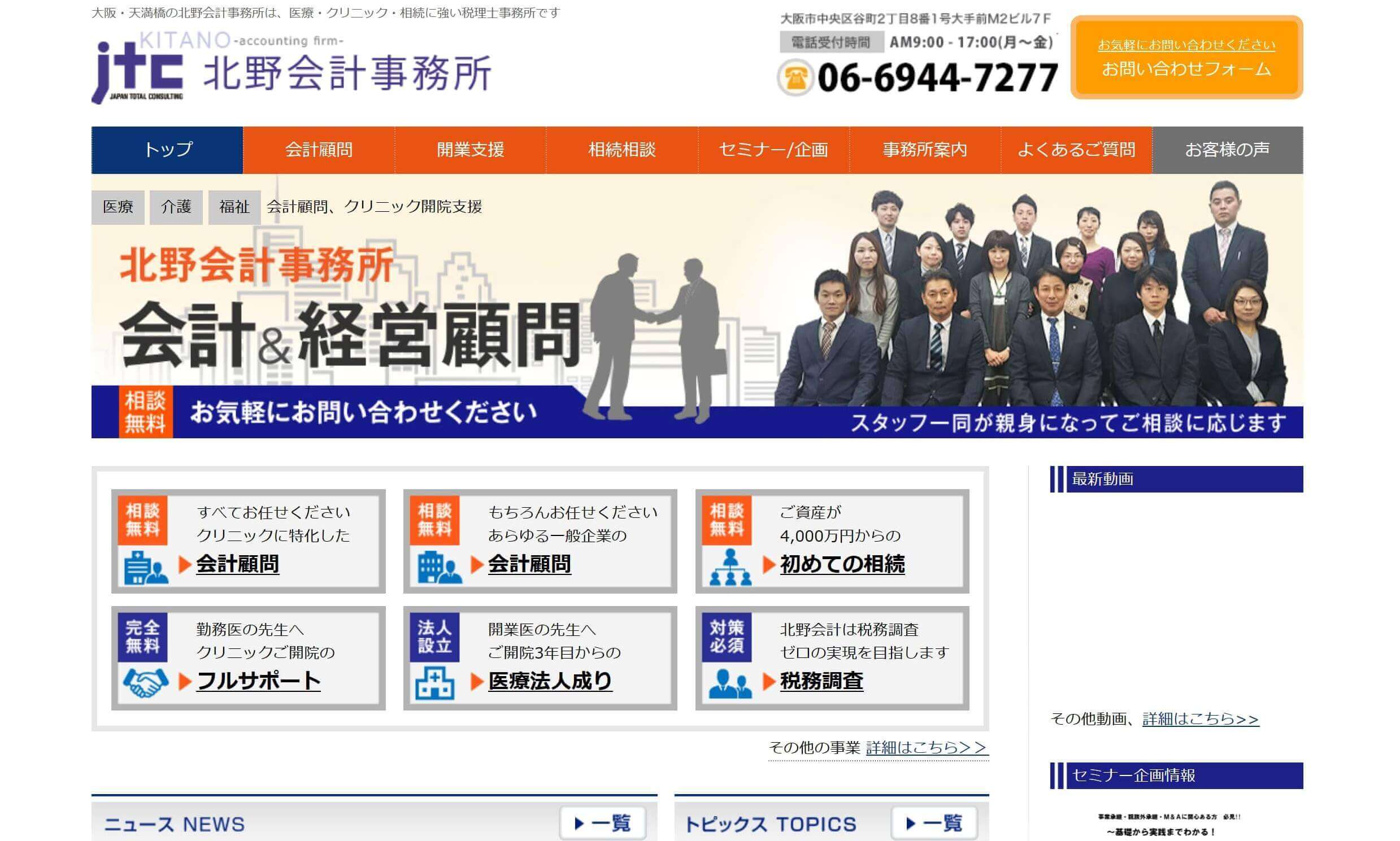Open the あらゆる一般企業の 会計顧問 link
The image size is (1400, 841).
tap(529, 564)
